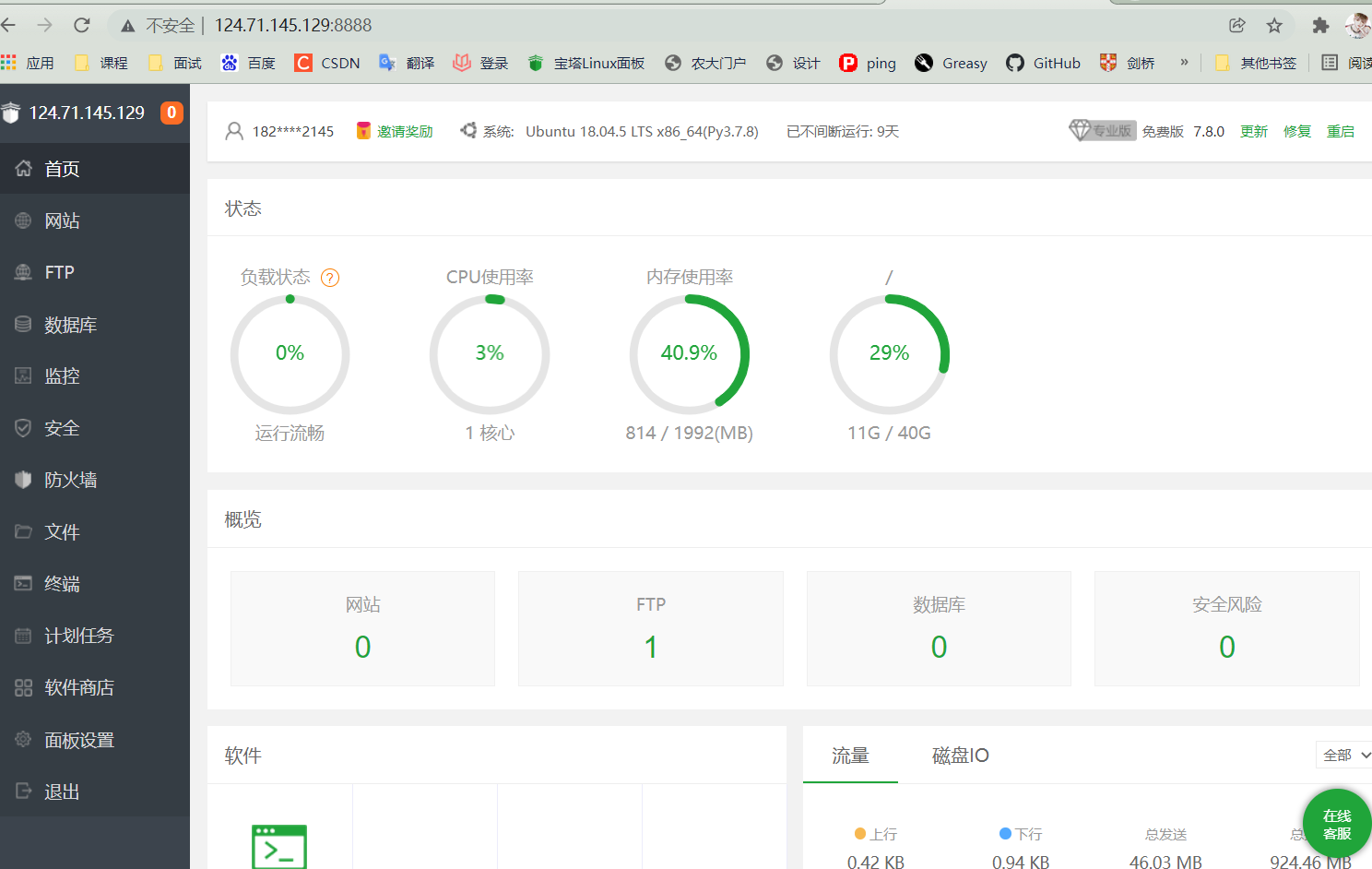Open the 登录 bookmark
Viewport: 1372px width, 869px height.
(x=481, y=63)
